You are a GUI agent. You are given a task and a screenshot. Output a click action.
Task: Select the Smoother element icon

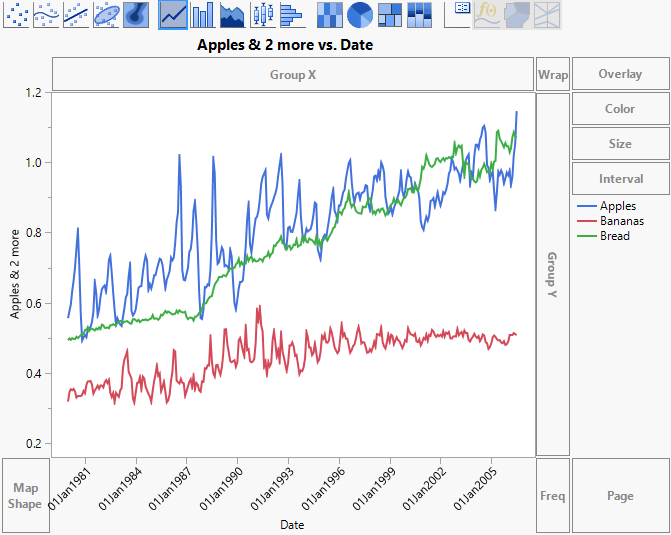[x=47, y=14]
